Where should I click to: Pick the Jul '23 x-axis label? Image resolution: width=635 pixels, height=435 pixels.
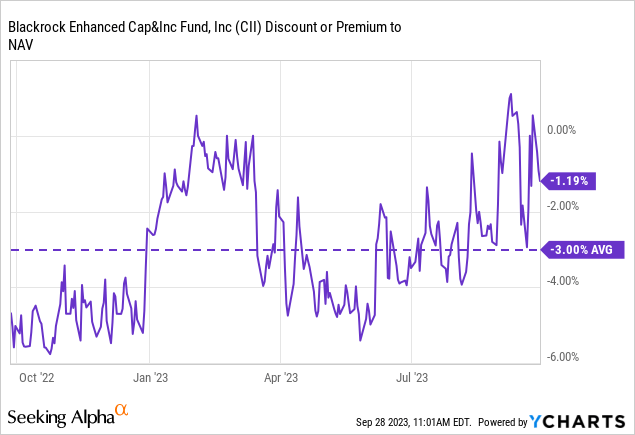pyautogui.click(x=413, y=378)
